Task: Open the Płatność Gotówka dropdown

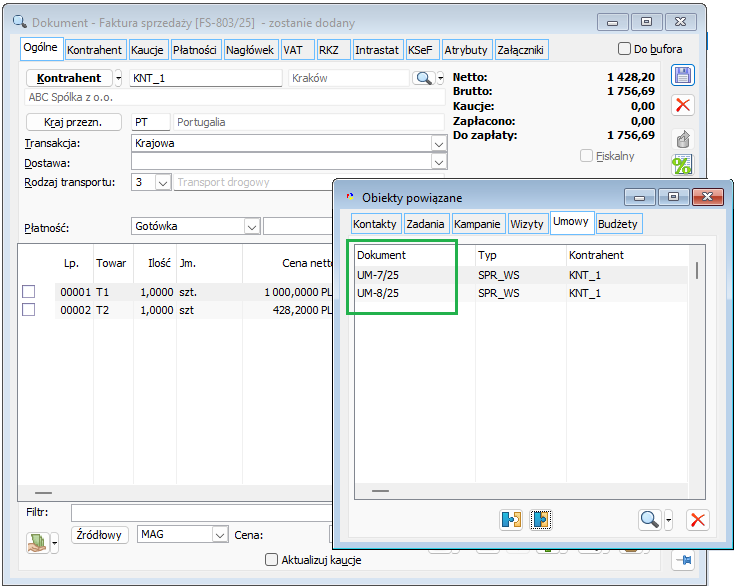Action: point(251,227)
